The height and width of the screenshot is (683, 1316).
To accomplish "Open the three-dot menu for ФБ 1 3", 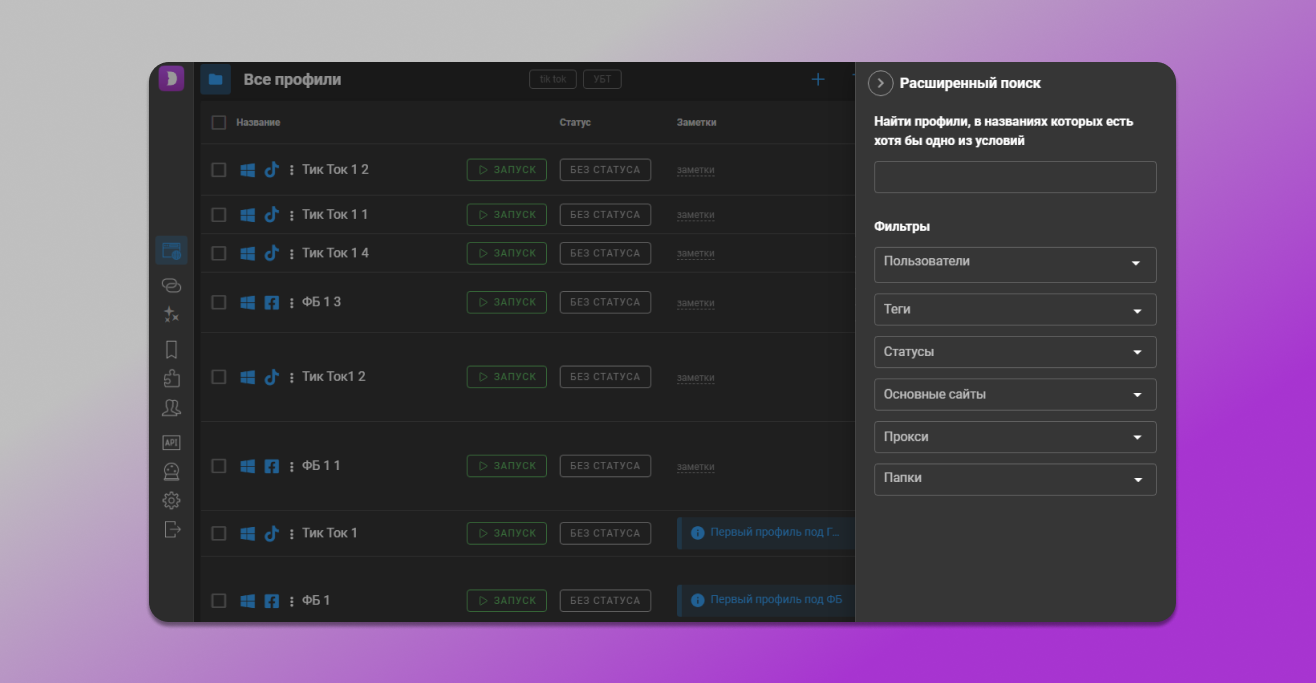I will 292,303.
